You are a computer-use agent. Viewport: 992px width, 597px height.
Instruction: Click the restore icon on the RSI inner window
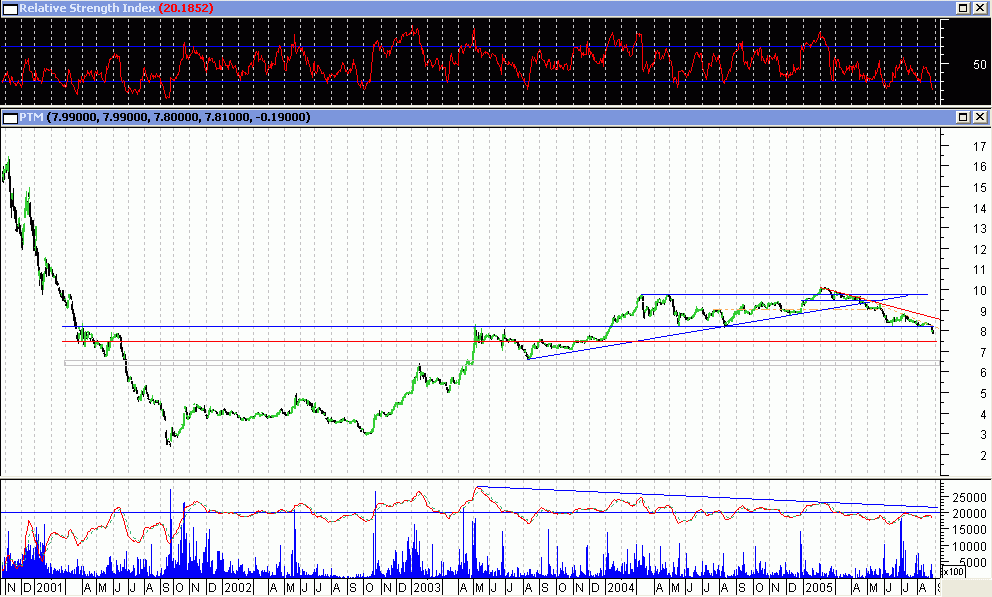pyautogui.click(x=962, y=8)
